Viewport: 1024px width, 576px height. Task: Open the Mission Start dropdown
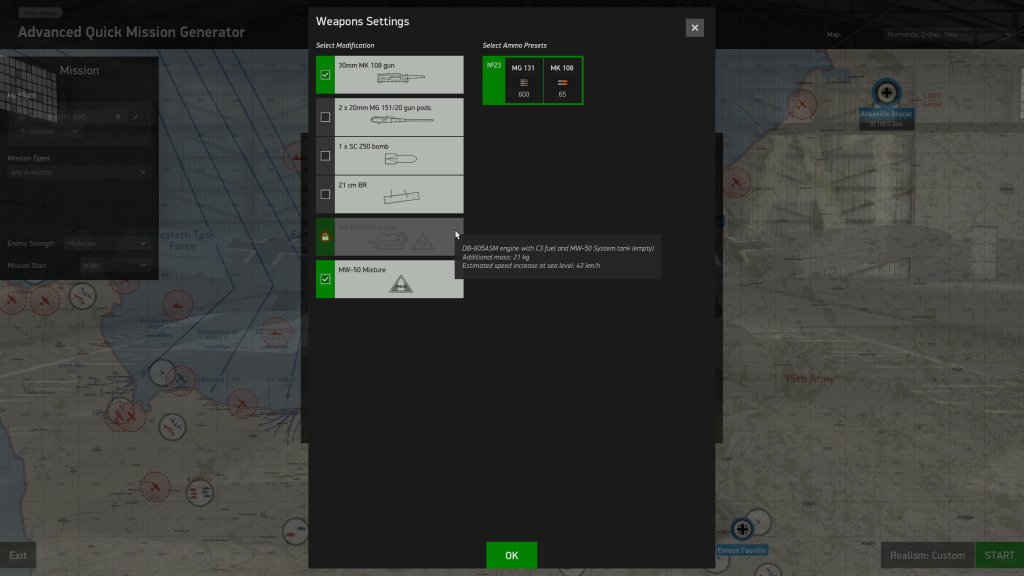click(114, 265)
